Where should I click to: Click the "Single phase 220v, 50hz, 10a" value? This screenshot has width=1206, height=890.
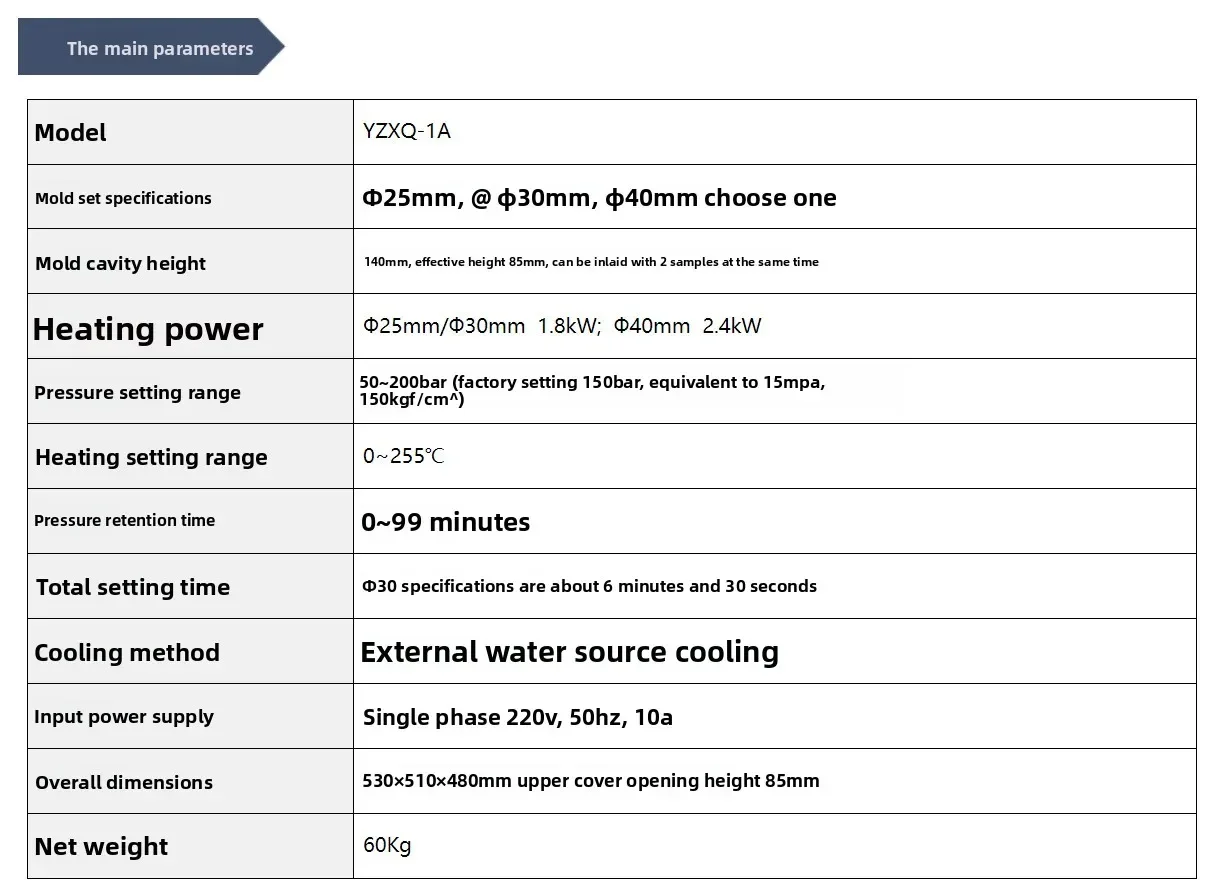[x=517, y=717]
